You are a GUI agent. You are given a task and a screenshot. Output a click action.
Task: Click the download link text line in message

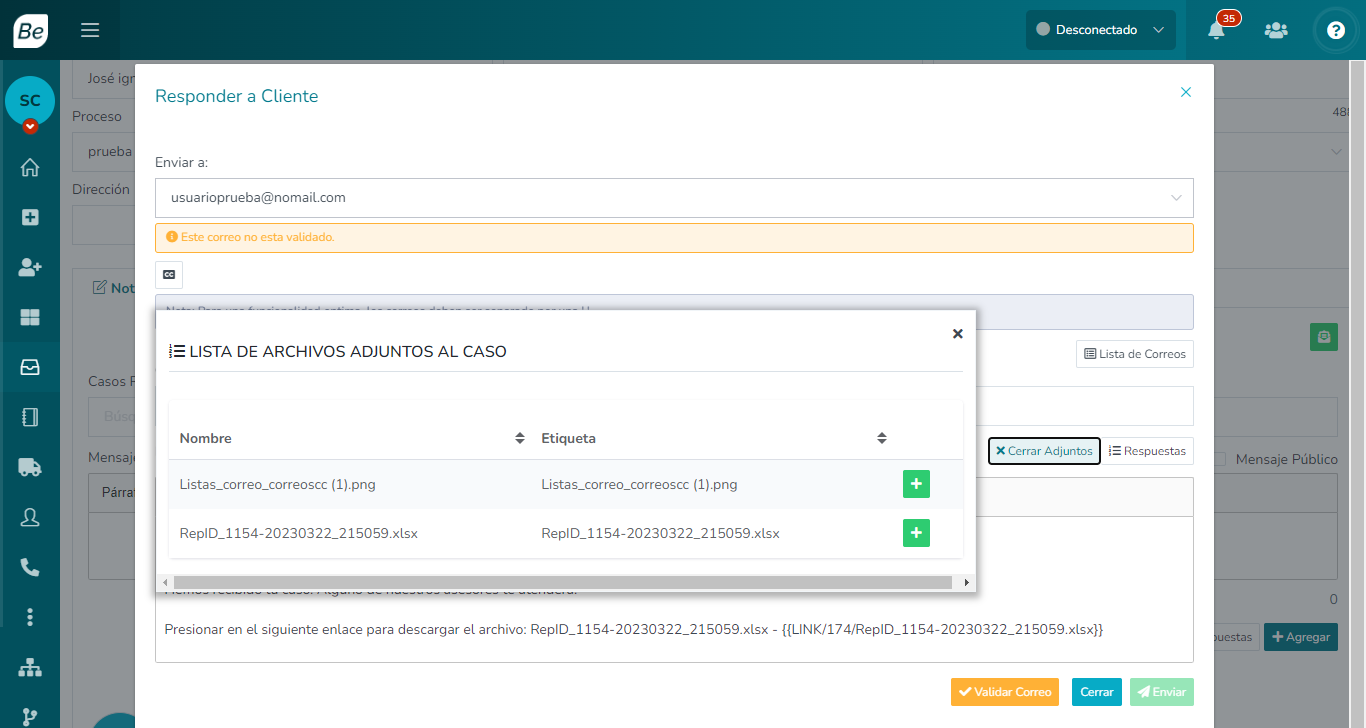coord(633,629)
